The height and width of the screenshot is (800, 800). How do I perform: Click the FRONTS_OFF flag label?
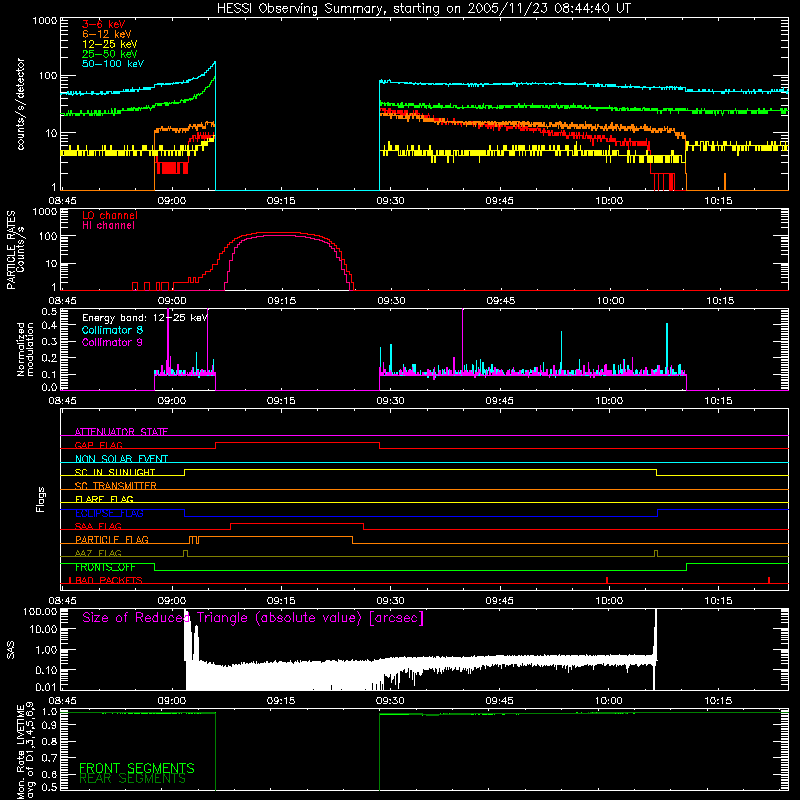(x=105, y=567)
